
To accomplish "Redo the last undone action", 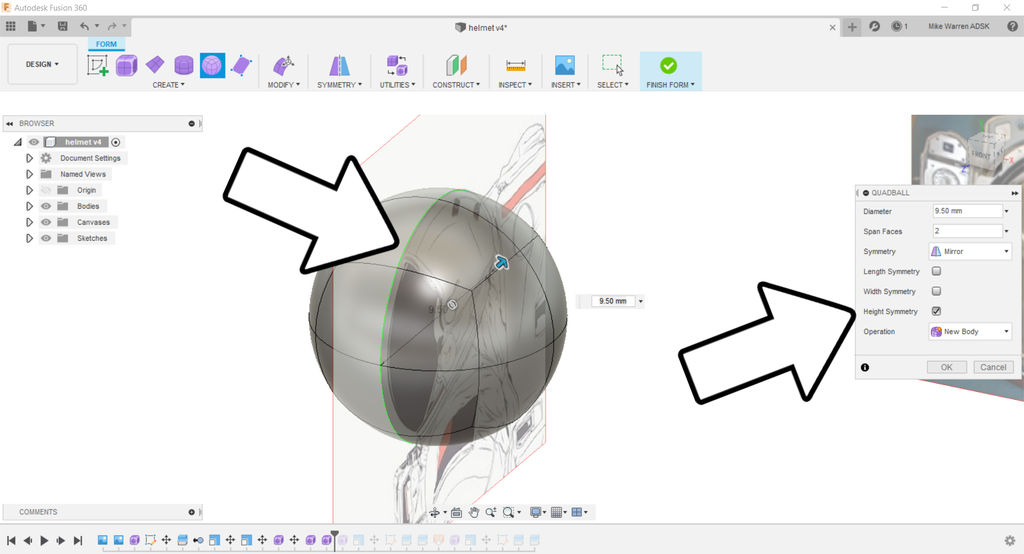I will coord(112,26).
